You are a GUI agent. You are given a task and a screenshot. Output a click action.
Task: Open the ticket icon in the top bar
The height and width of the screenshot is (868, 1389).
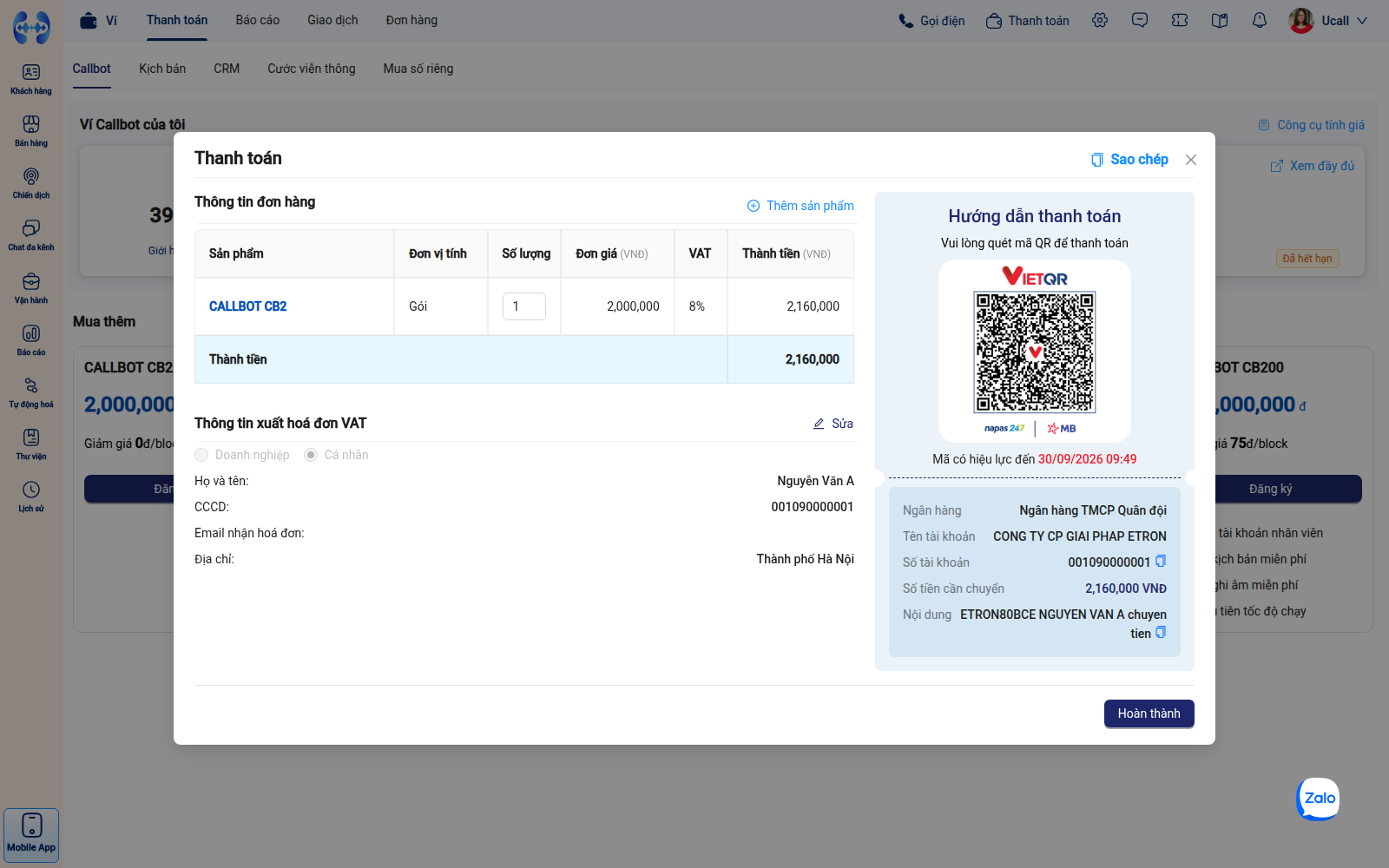pyautogui.click(x=1180, y=20)
